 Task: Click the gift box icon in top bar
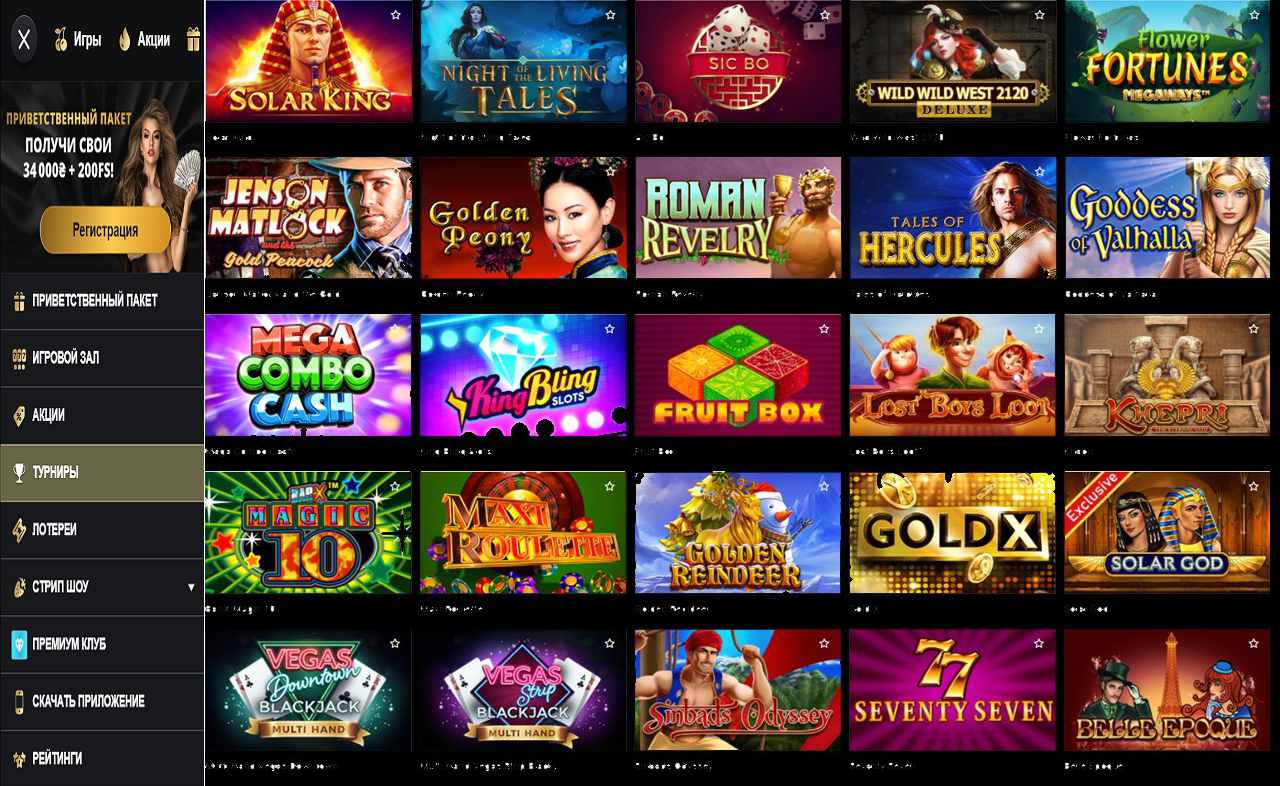(193, 40)
